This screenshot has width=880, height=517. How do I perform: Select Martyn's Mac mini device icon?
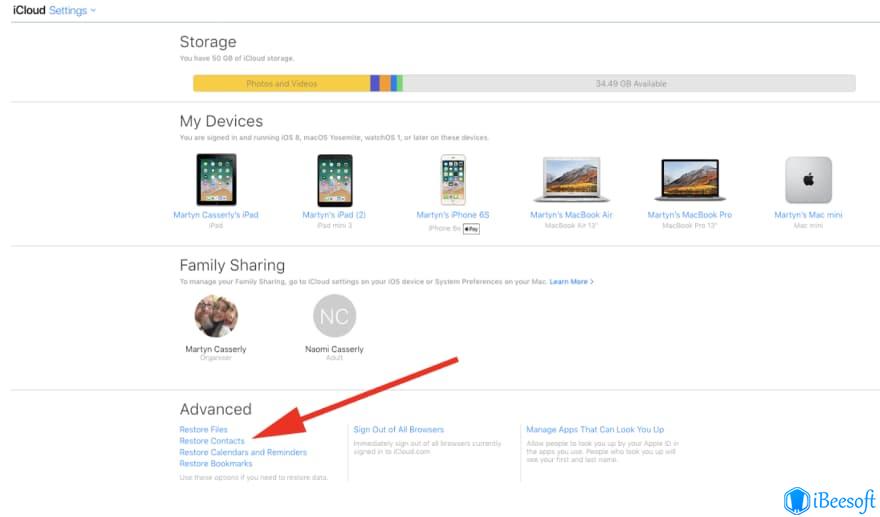808,180
